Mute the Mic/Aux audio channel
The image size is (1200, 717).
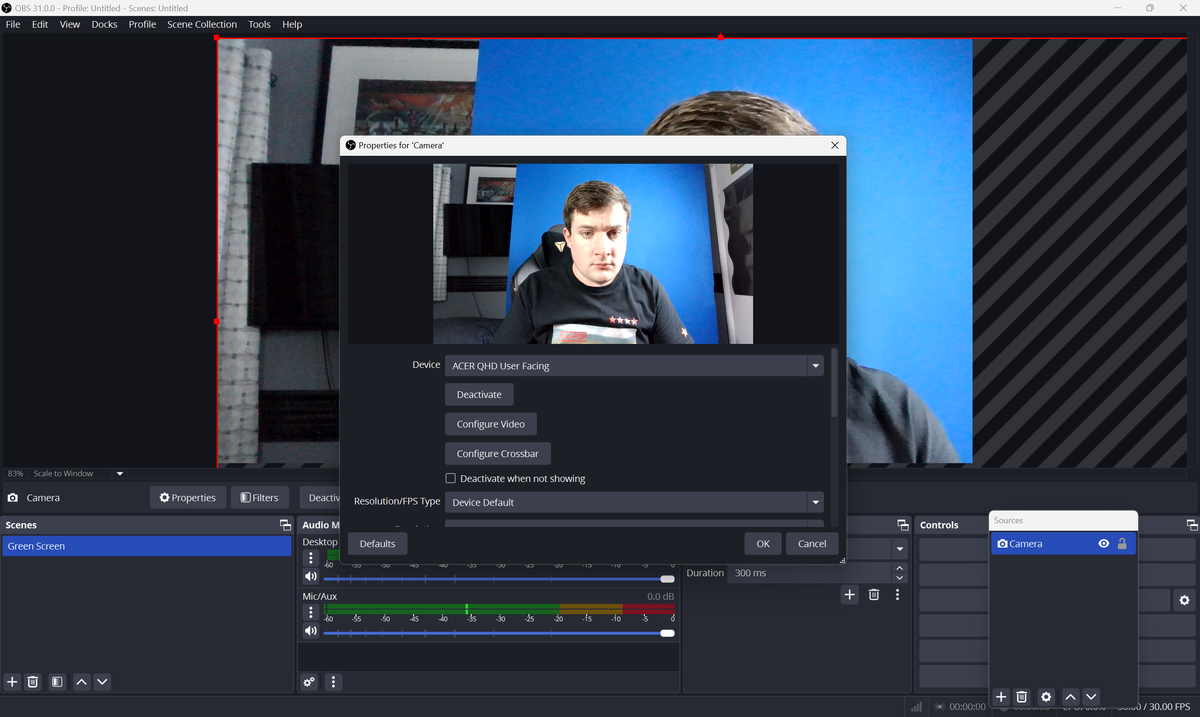click(x=310, y=631)
